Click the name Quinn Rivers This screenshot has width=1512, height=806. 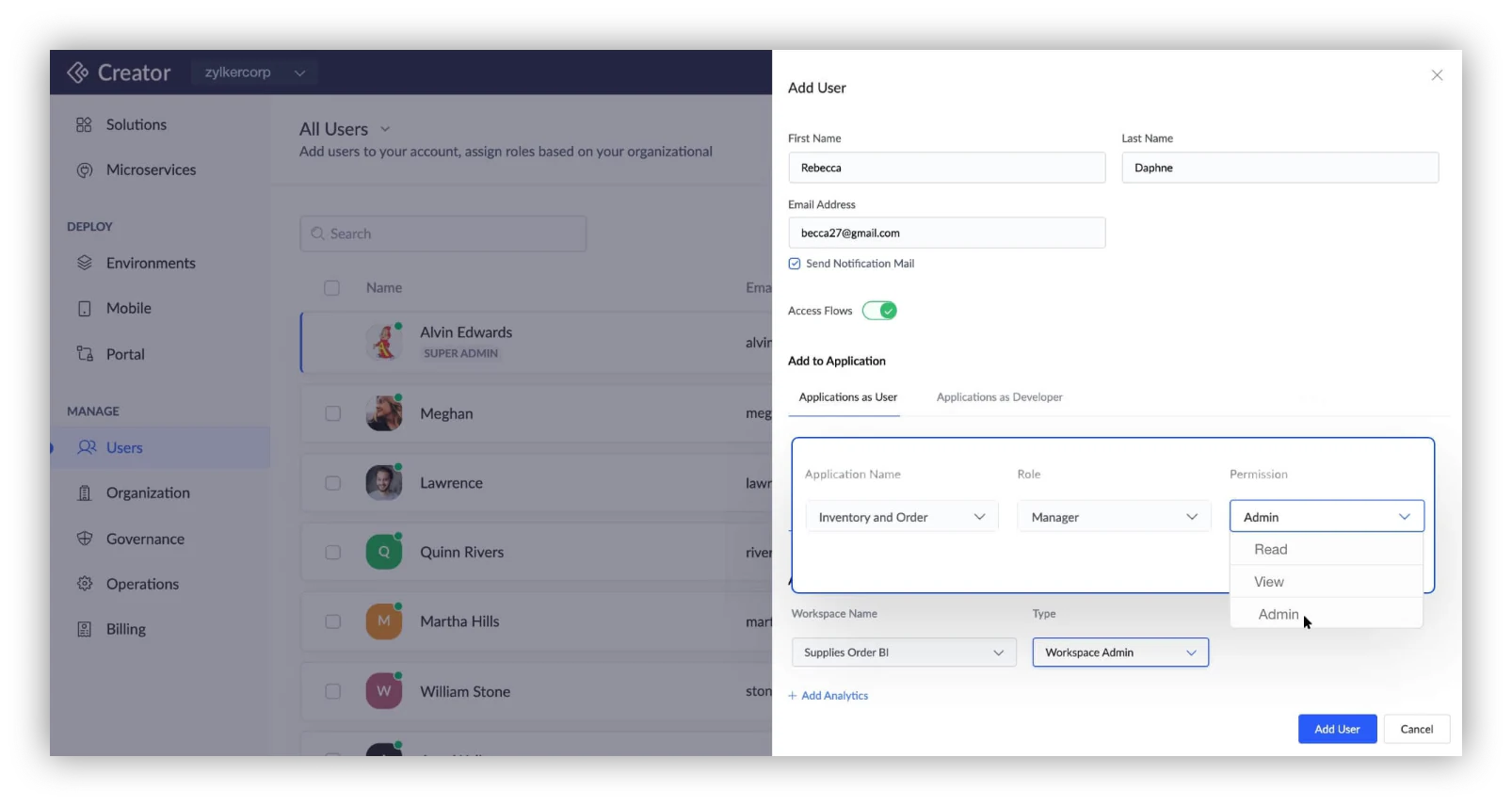click(461, 553)
